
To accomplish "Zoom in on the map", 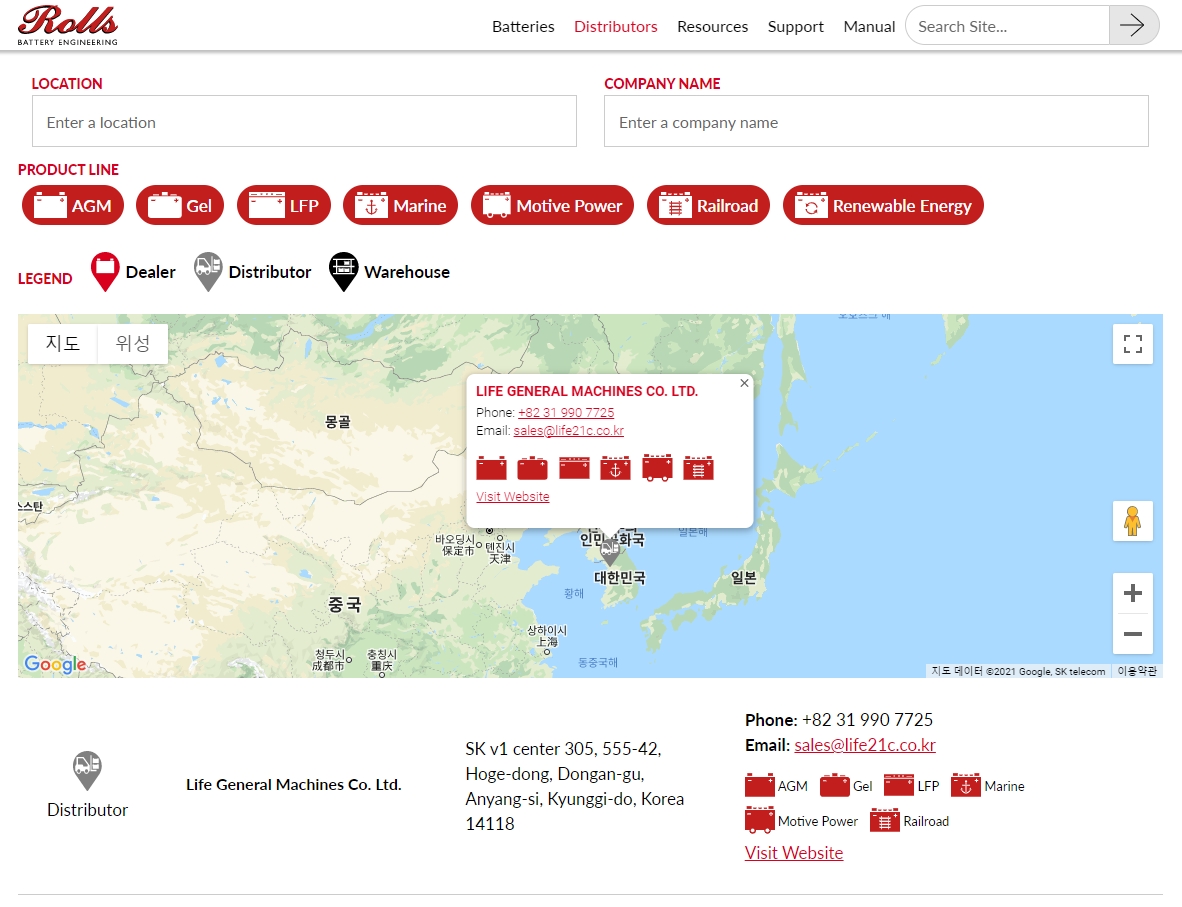I will 1132,593.
